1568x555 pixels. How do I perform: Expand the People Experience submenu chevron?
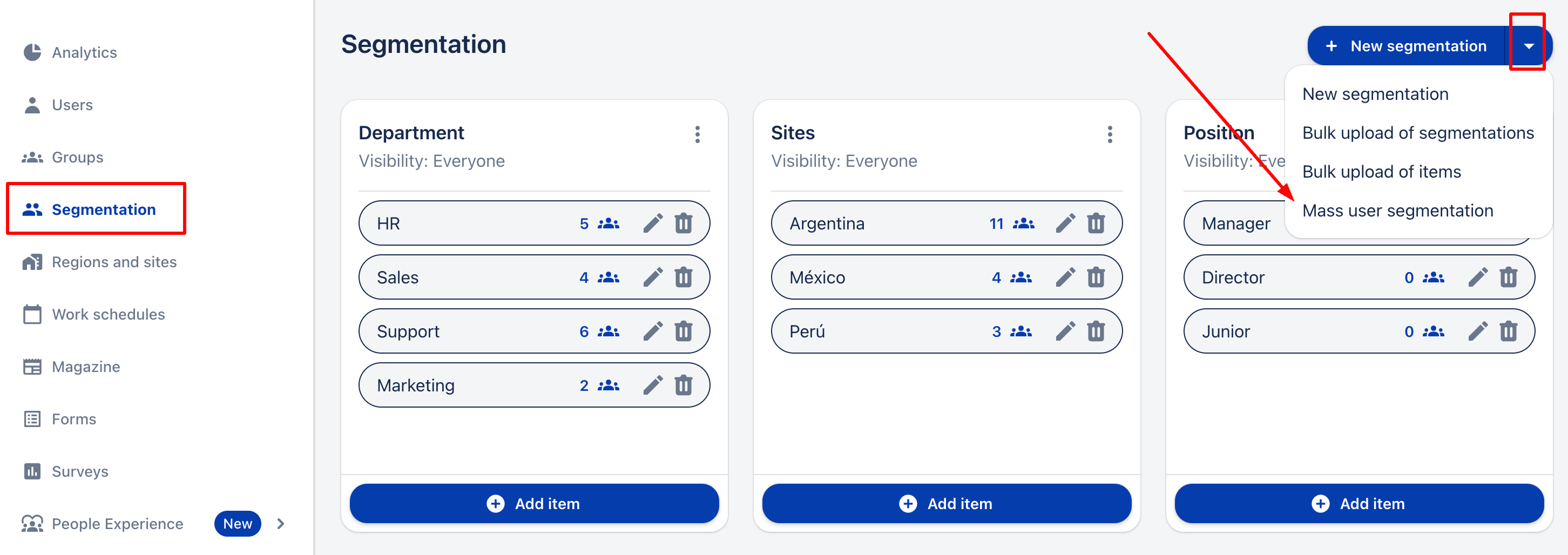point(281,523)
